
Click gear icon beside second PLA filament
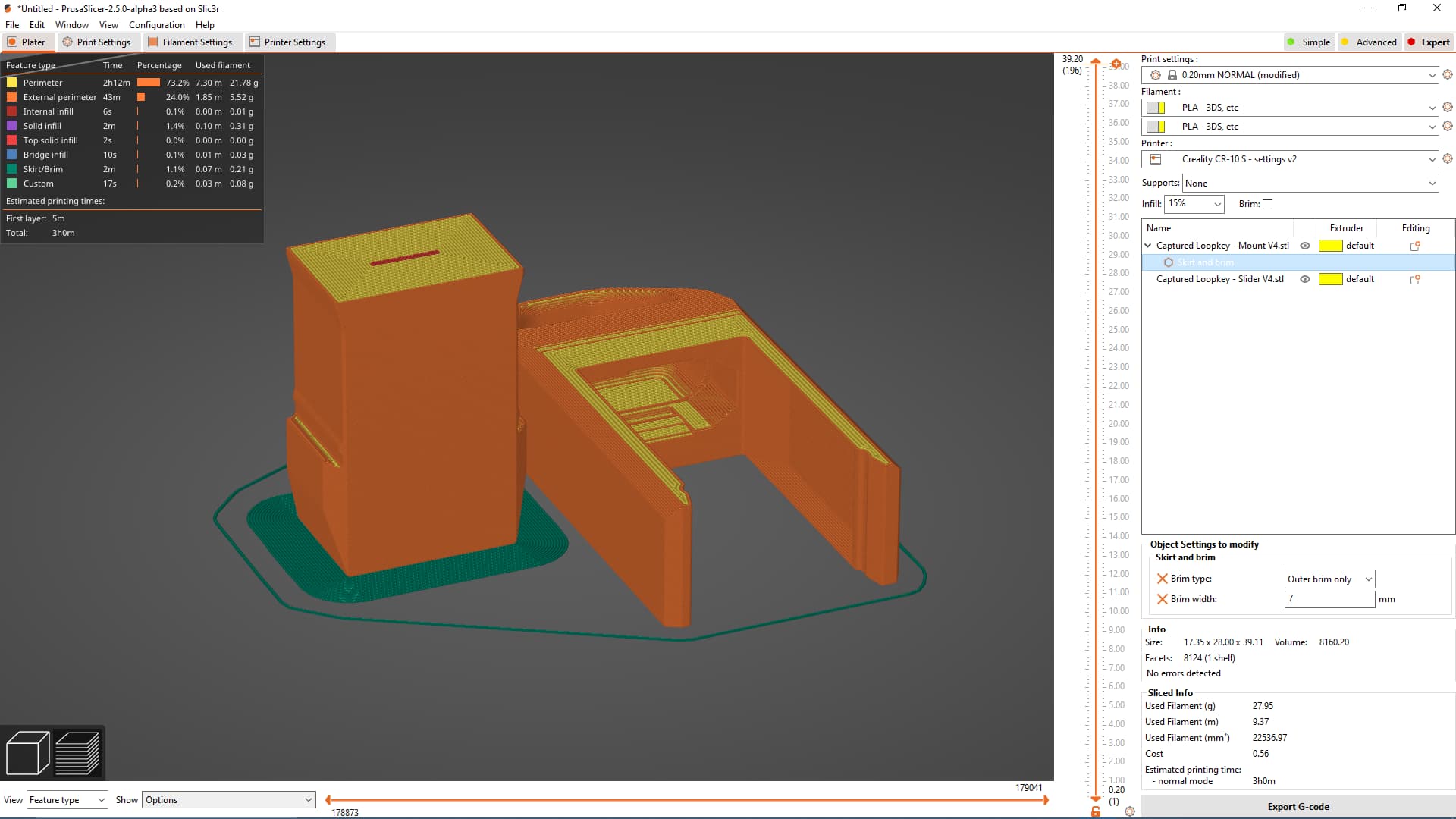click(x=1448, y=127)
